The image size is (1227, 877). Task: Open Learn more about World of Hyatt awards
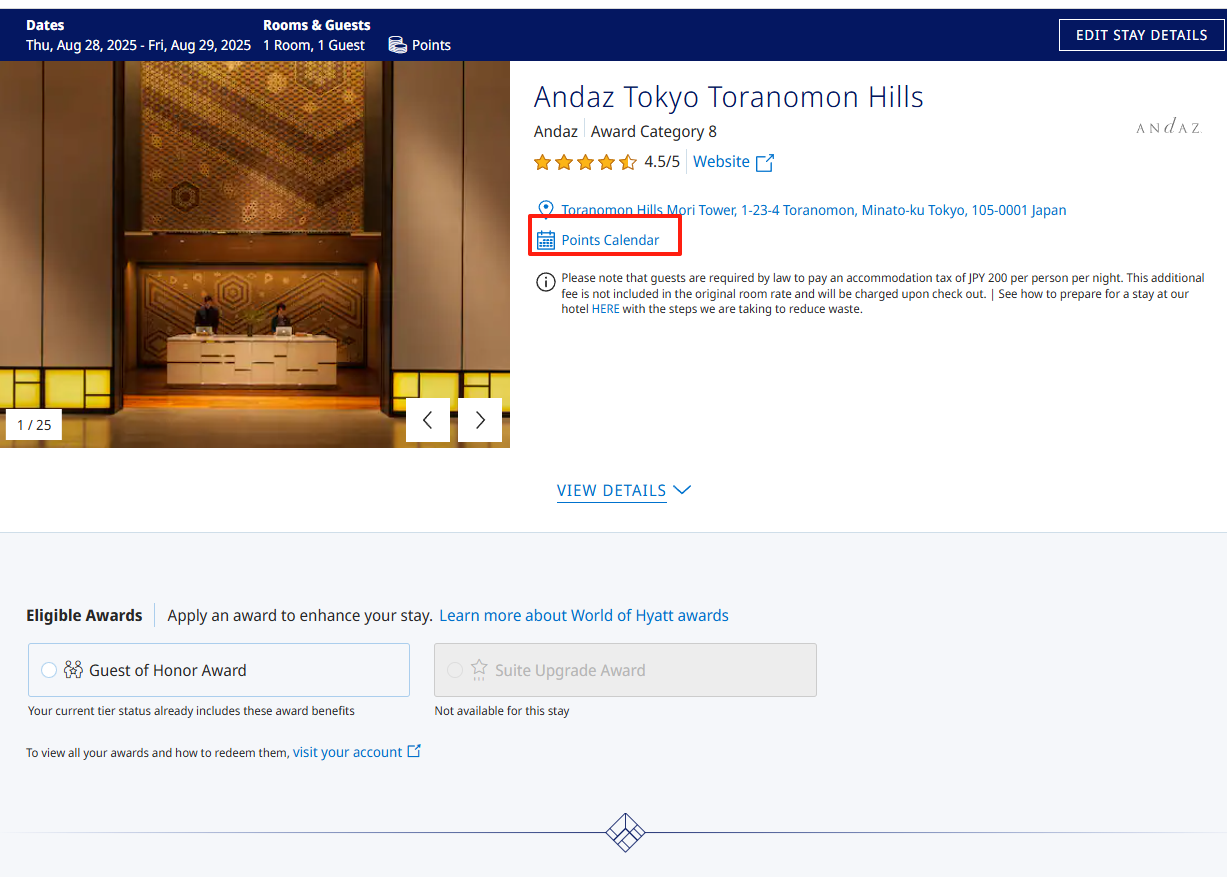coord(584,616)
